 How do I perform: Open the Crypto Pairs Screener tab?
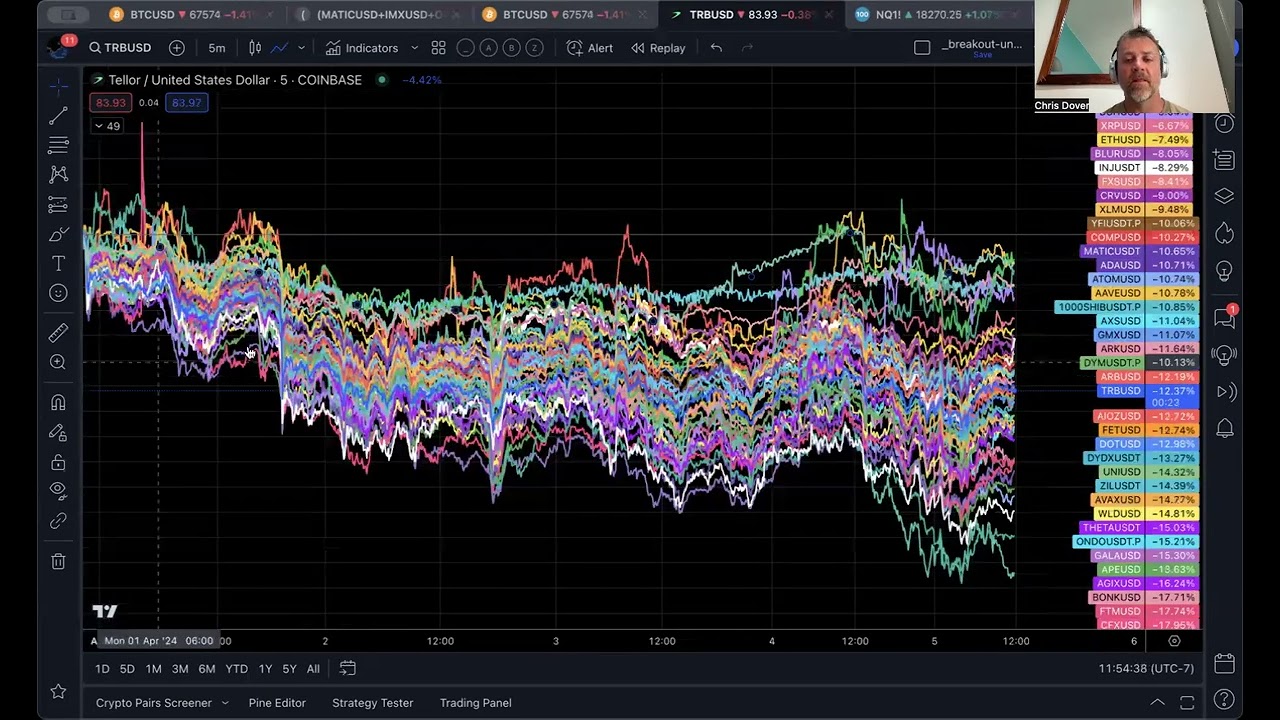tap(153, 703)
